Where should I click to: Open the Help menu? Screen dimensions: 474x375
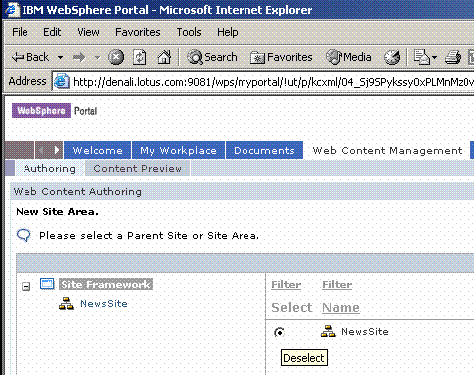tap(228, 32)
